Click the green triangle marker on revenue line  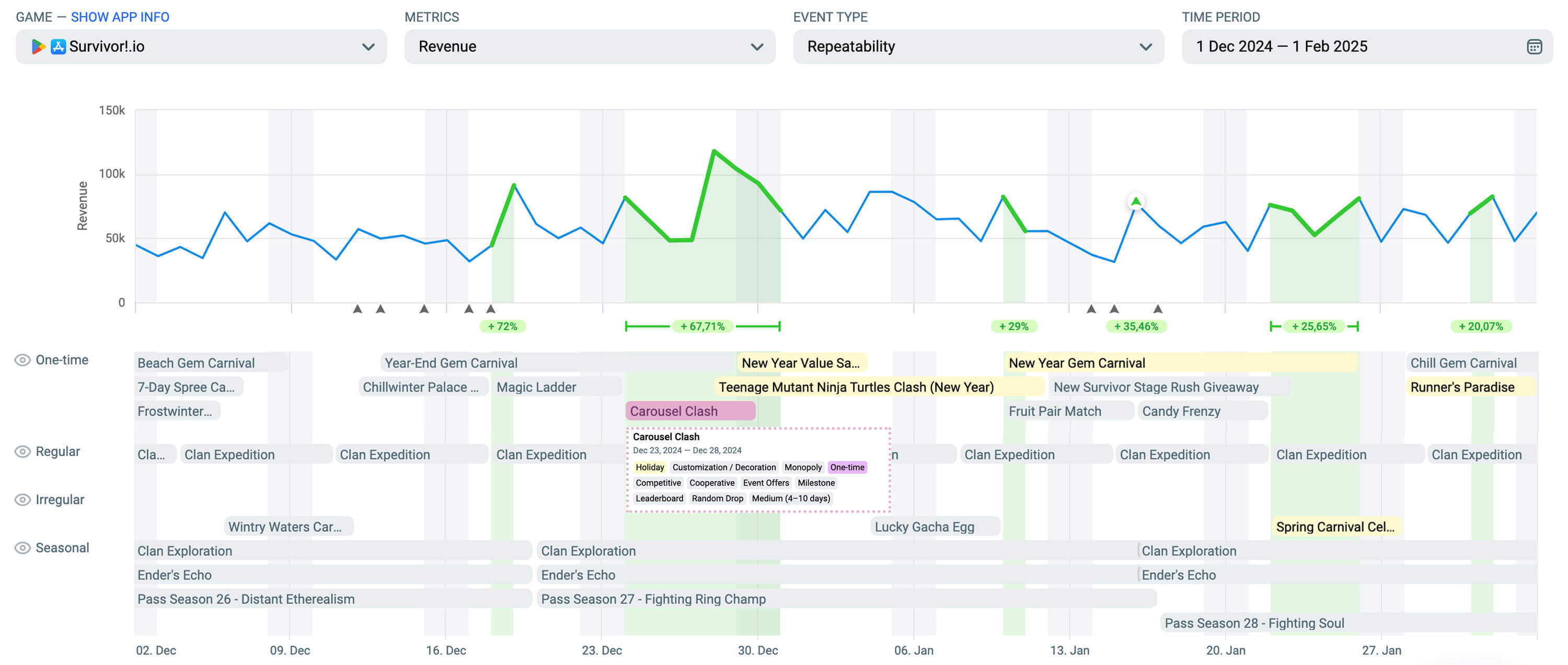coord(1135,202)
